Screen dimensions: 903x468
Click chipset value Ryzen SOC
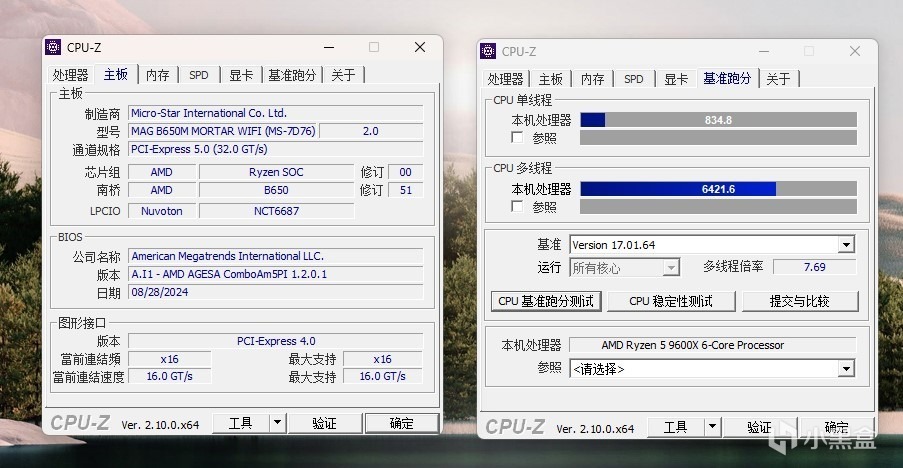tap(276, 172)
